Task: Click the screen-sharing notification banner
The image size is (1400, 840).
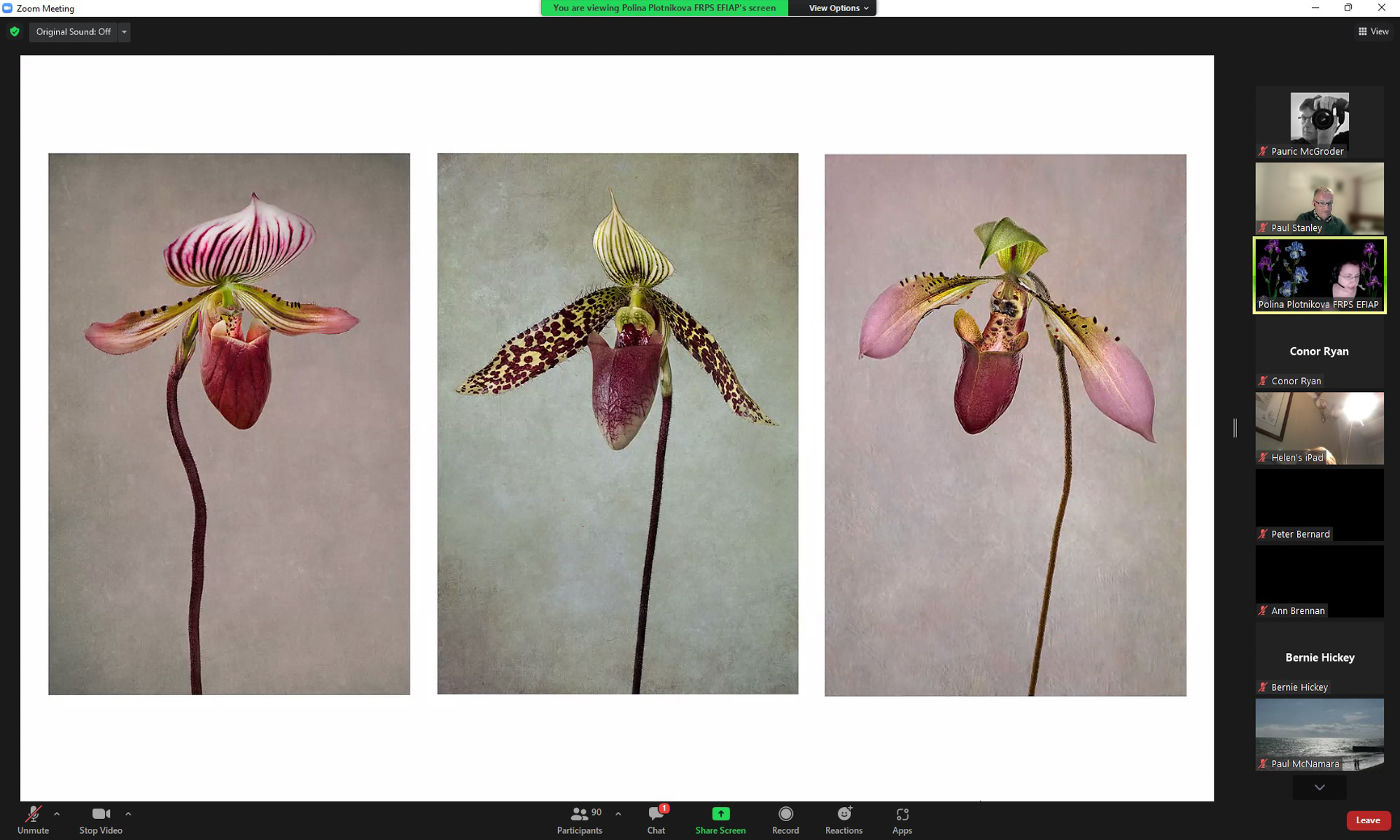Action: tap(664, 8)
